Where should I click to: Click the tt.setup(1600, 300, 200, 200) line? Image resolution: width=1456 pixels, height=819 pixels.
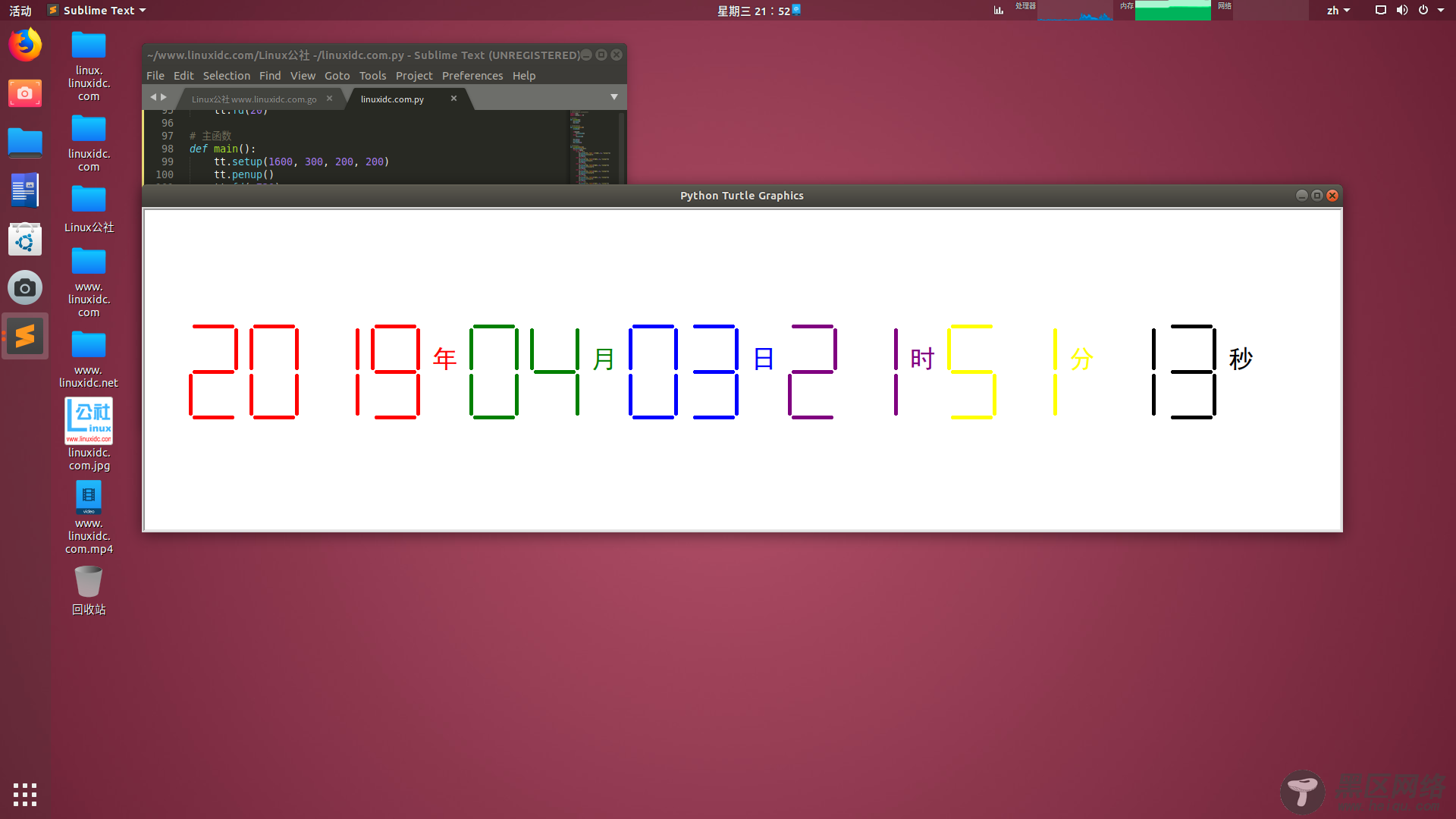(x=301, y=162)
